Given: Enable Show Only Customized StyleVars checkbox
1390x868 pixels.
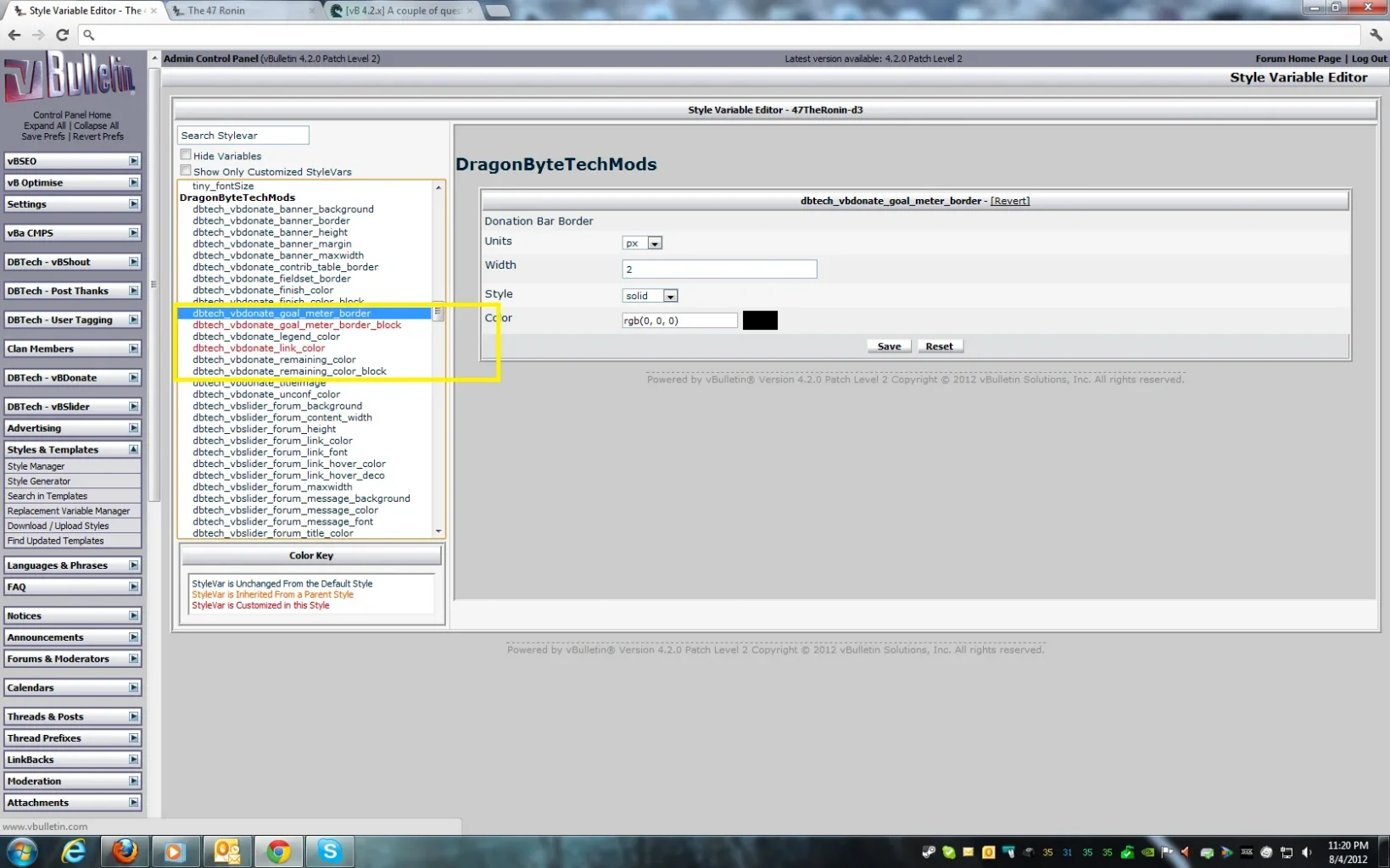Looking at the screenshot, I should tap(186, 170).
